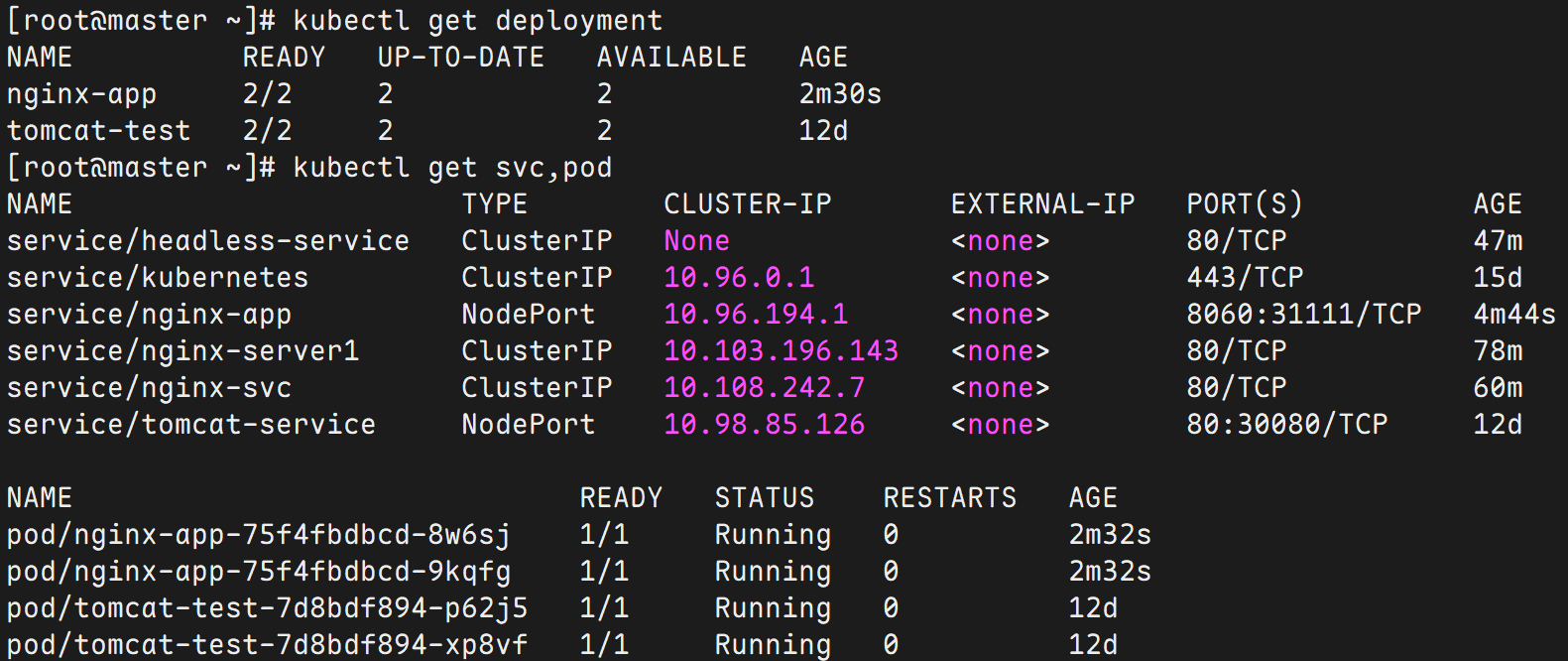
Task: Click ClusterIP type of service/kubernetes
Action: tap(537, 278)
